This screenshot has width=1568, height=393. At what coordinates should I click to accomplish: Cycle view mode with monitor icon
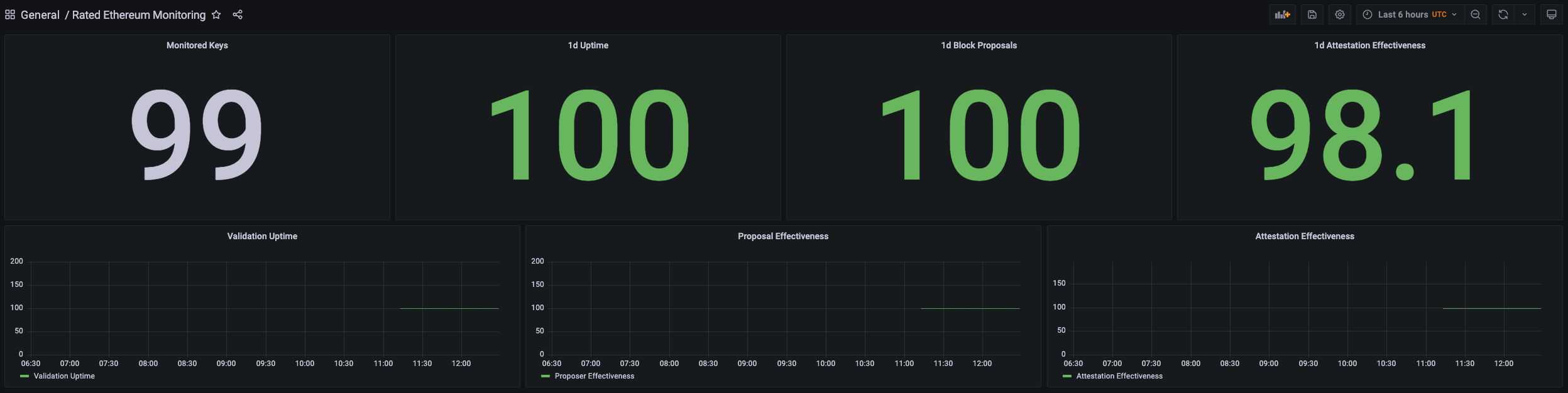[1552, 14]
